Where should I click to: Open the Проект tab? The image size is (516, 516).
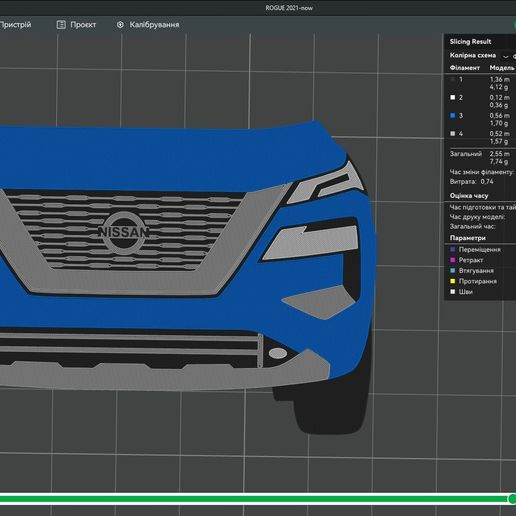[83, 25]
